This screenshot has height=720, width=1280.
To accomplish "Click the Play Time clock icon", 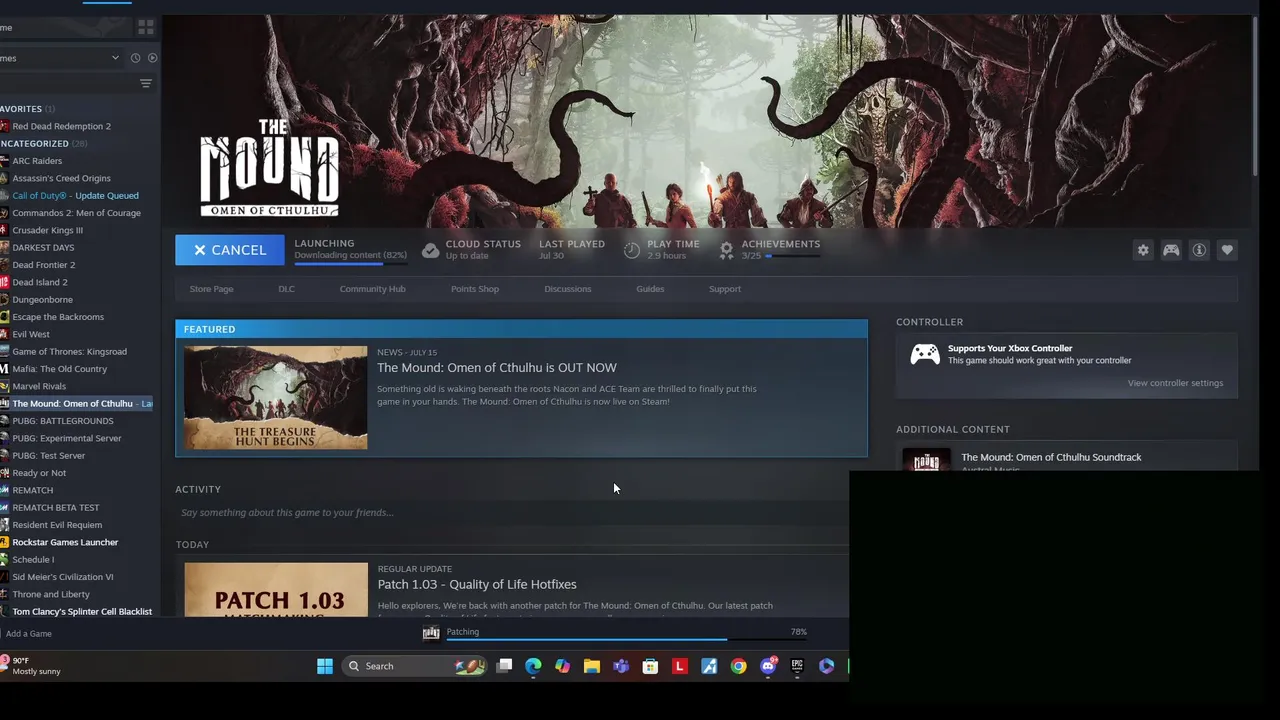I will tap(631, 250).
